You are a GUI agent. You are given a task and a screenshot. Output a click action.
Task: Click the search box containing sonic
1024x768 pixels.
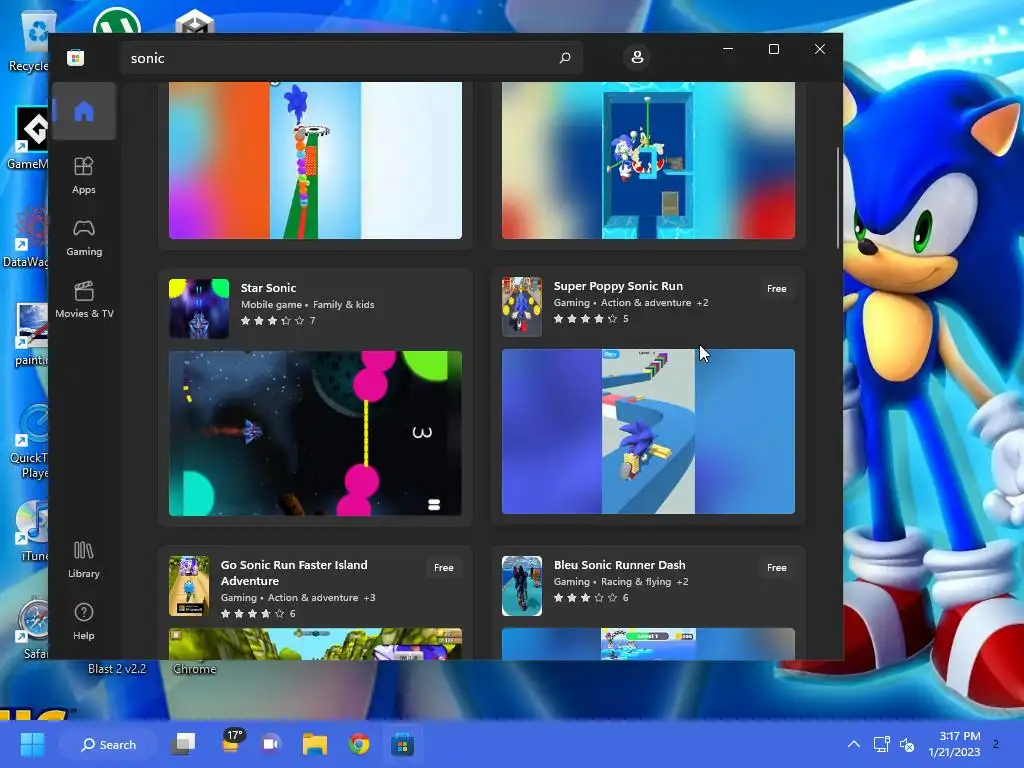[351, 58]
